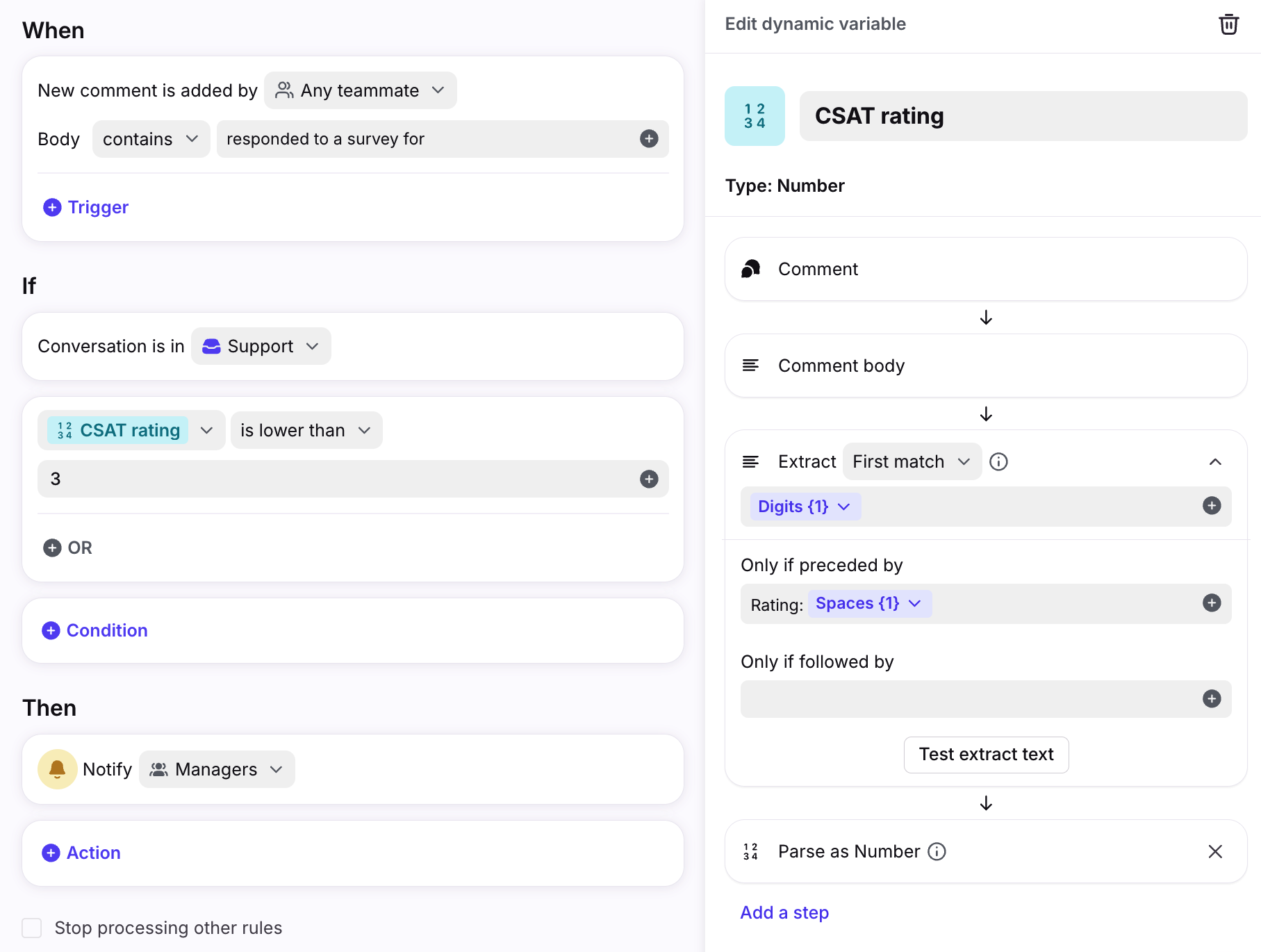1261x952 pixels.
Task: Collapse the Extract step section
Action: point(1214,462)
